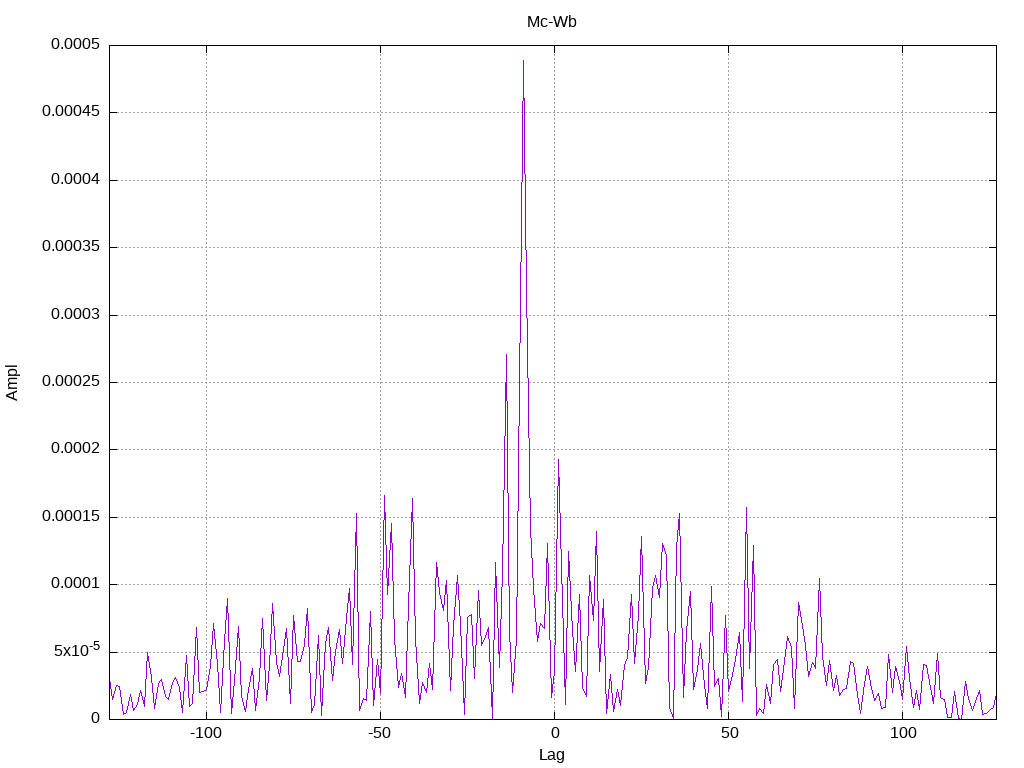Click the Ampl y-axis label
The width and height of the screenshot is (1024, 768).
coord(12,383)
